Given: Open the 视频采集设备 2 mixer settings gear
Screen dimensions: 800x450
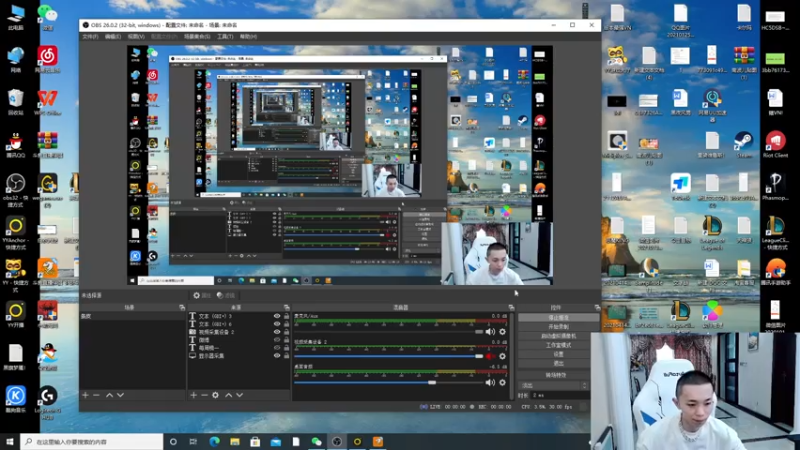Looking at the screenshot, I should point(503,356).
